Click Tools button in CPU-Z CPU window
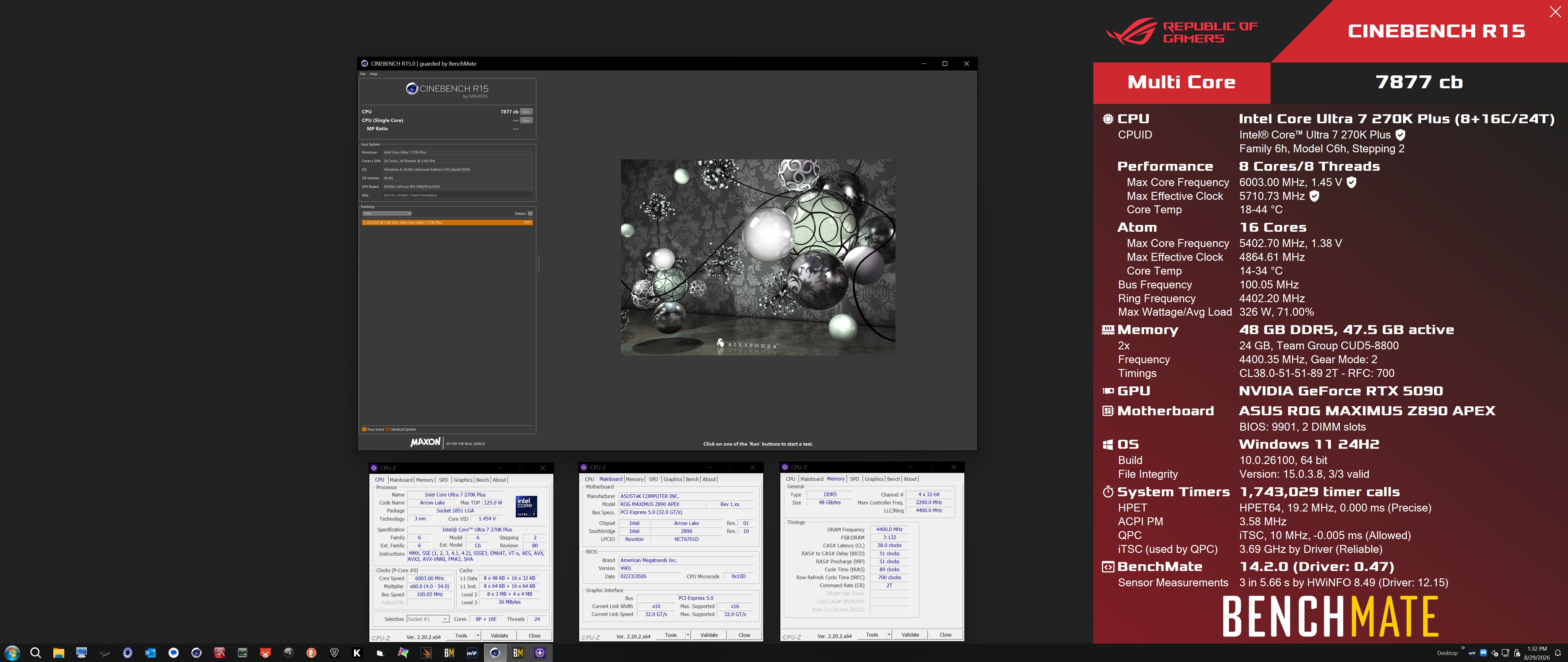Image resolution: width=1568 pixels, height=662 pixels. point(462,635)
